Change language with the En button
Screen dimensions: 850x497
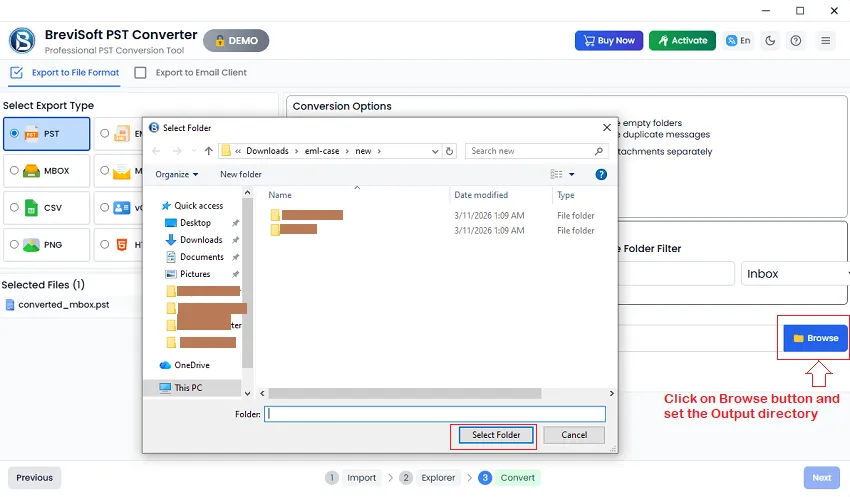pos(738,41)
